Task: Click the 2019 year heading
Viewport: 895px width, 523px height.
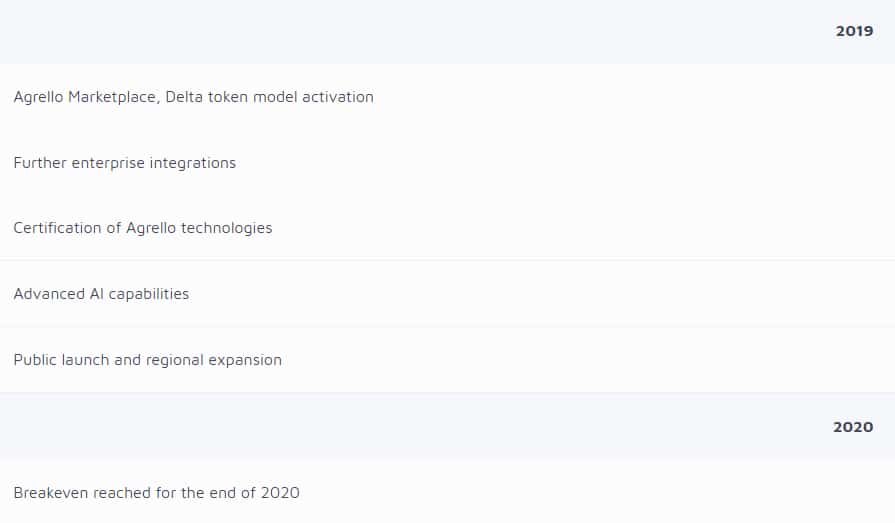Action: [854, 31]
